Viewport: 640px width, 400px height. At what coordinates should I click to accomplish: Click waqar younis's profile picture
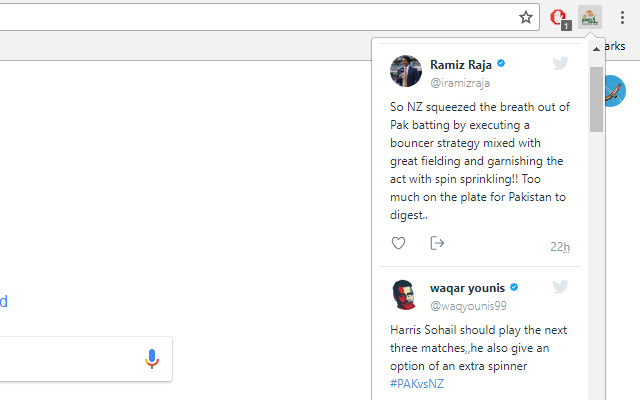point(406,295)
